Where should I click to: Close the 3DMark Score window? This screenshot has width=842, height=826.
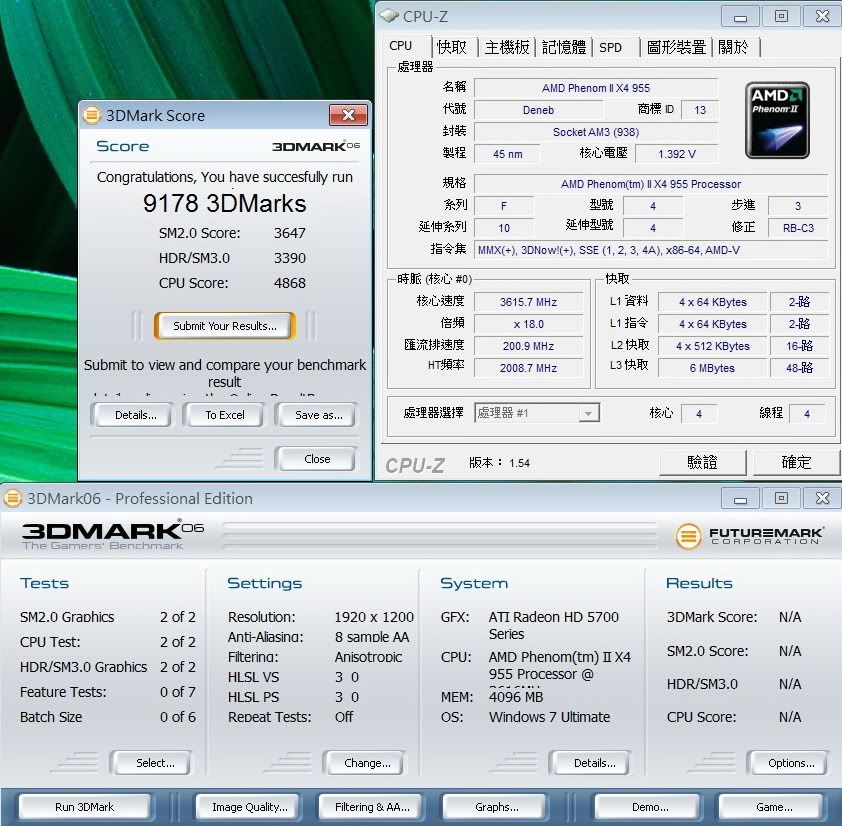click(x=347, y=115)
